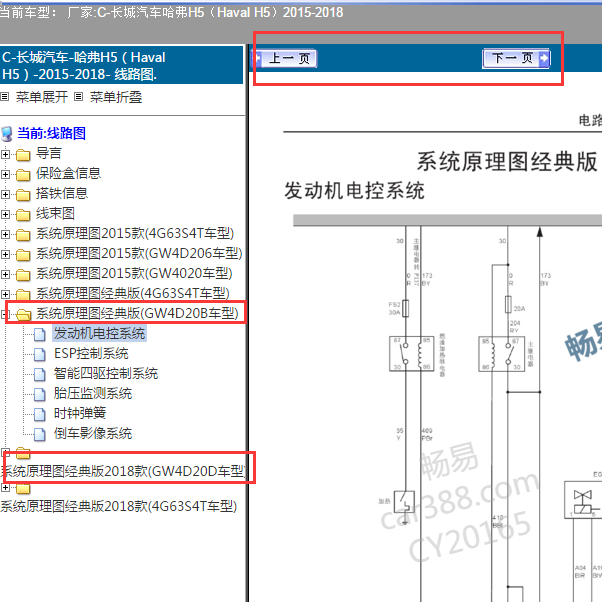The width and height of the screenshot is (602, 602).
Task: Go to previous page with 上一页 button
Action: pos(284,58)
